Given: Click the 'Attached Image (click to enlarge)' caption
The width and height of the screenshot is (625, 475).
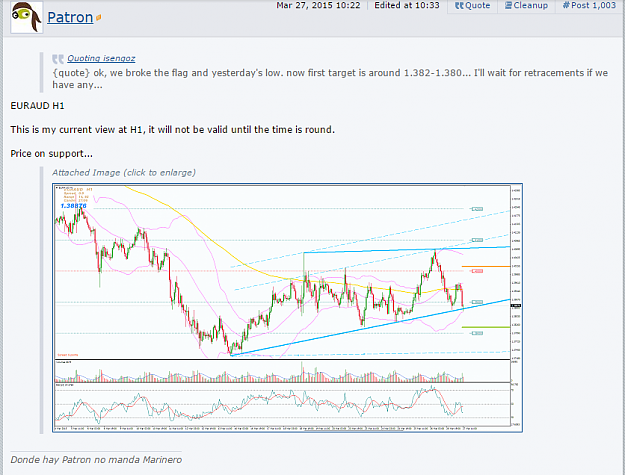Looking at the screenshot, I should pos(124,173).
